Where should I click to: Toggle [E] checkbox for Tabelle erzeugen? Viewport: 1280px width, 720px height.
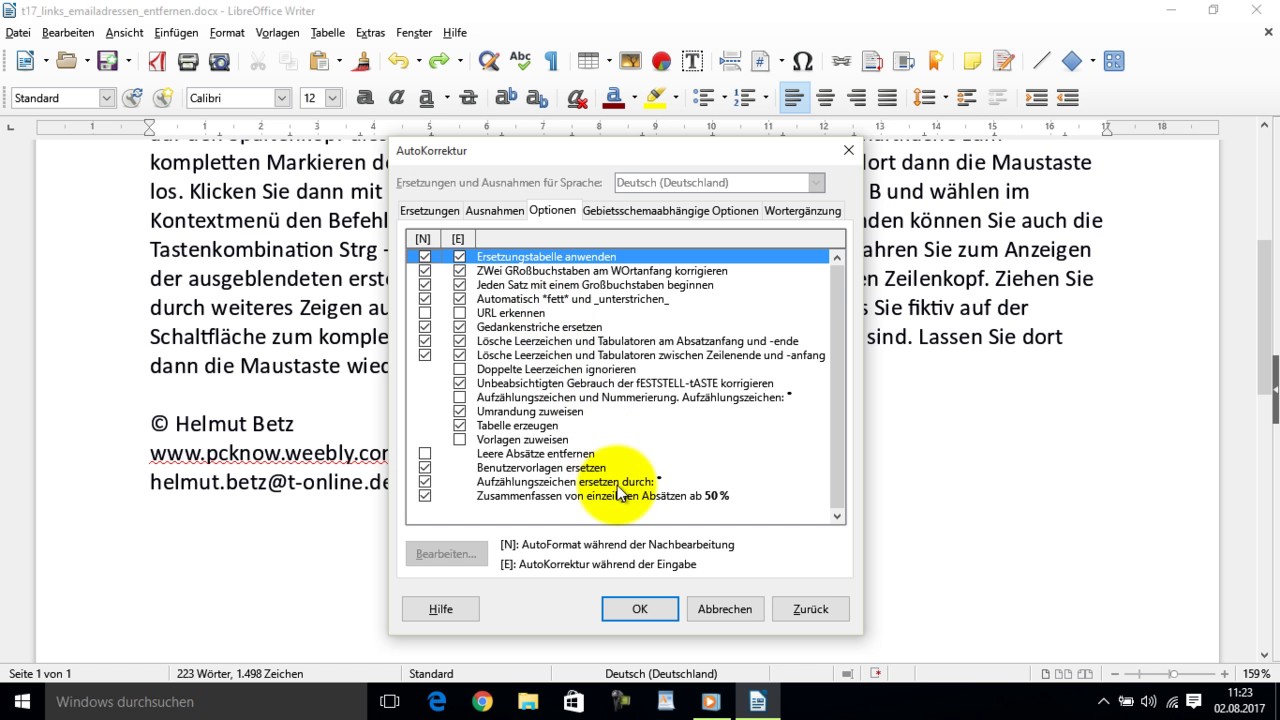pyautogui.click(x=460, y=425)
